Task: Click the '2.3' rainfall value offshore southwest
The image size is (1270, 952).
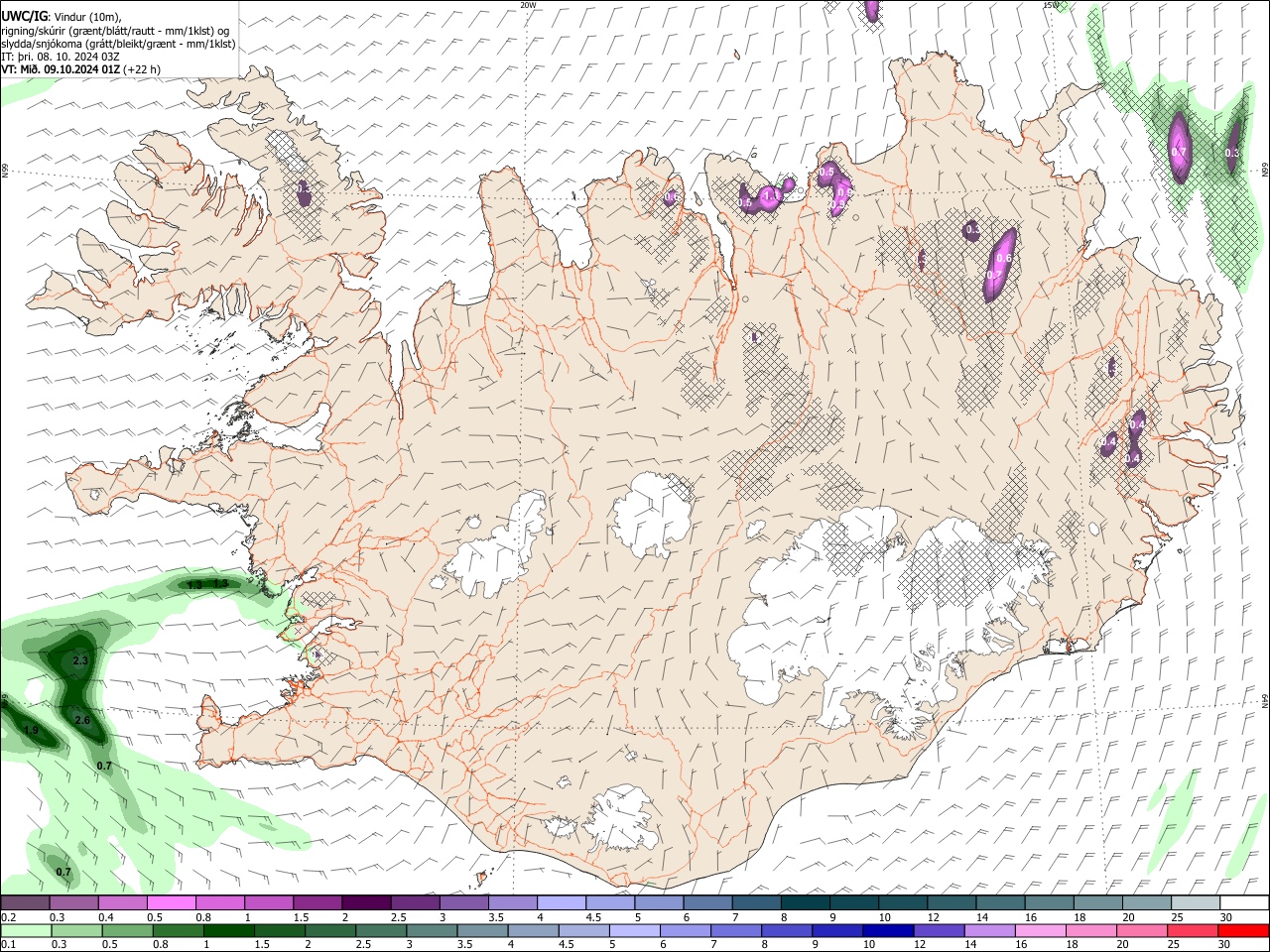Action: 81,660
